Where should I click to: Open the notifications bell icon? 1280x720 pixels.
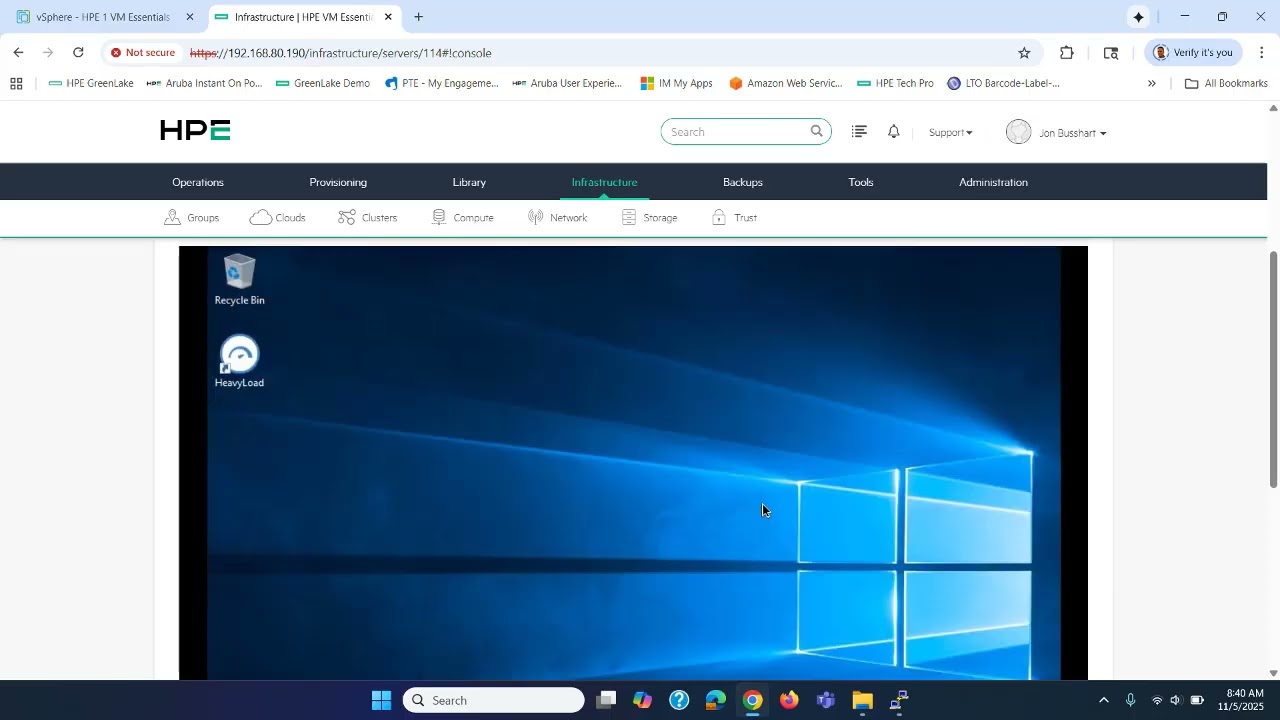coord(894,131)
